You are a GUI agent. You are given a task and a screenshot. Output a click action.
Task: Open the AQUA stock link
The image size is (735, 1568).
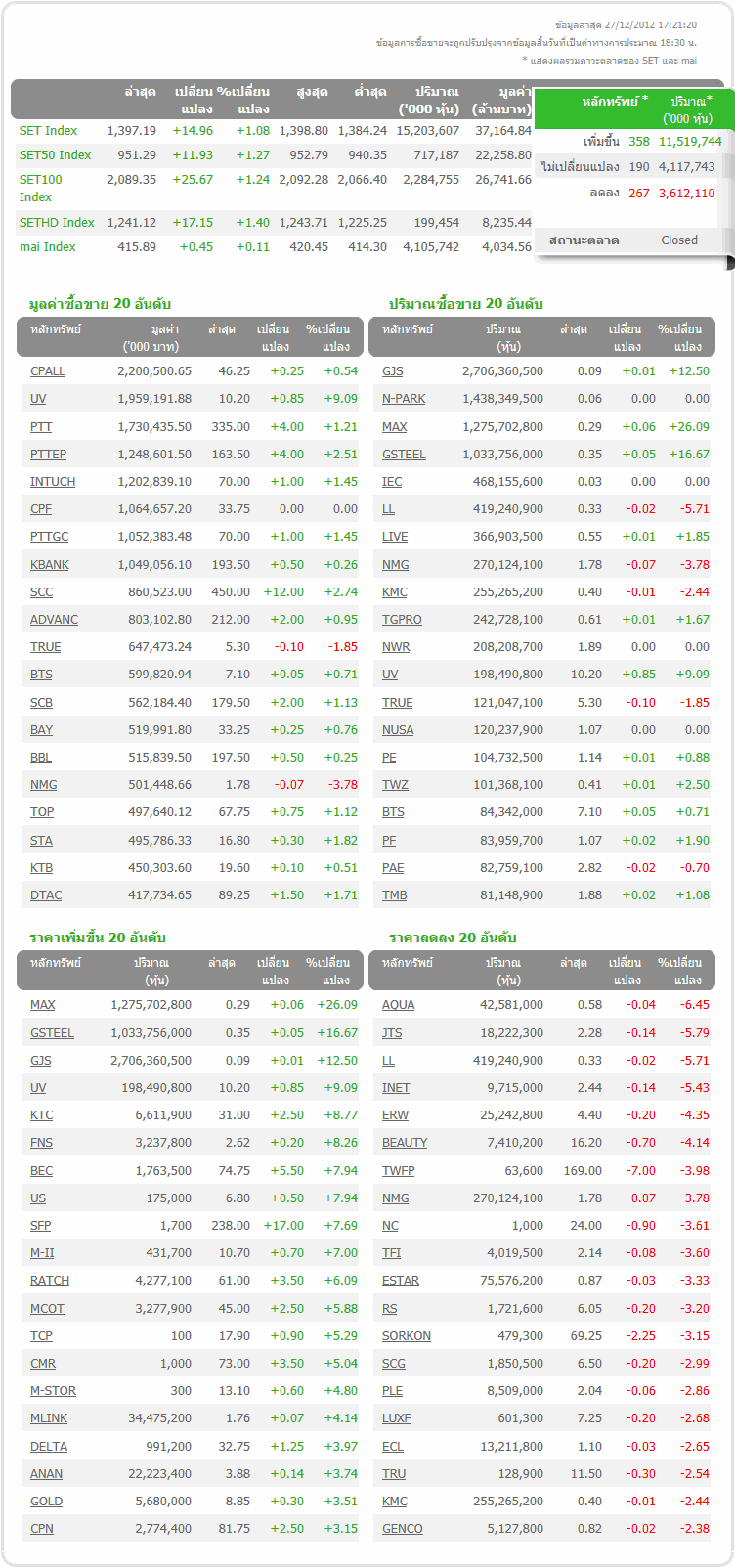[398, 1005]
